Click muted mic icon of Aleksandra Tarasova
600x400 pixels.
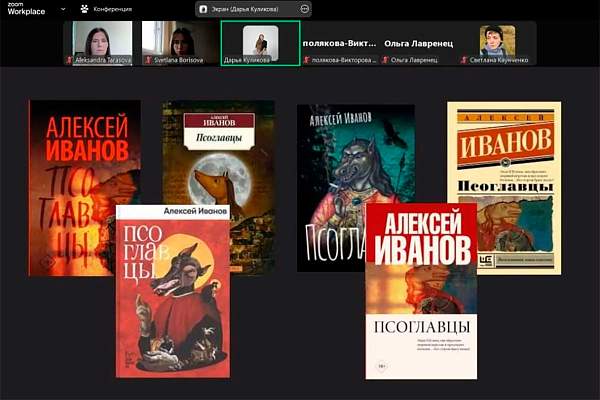(x=69, y=60)
